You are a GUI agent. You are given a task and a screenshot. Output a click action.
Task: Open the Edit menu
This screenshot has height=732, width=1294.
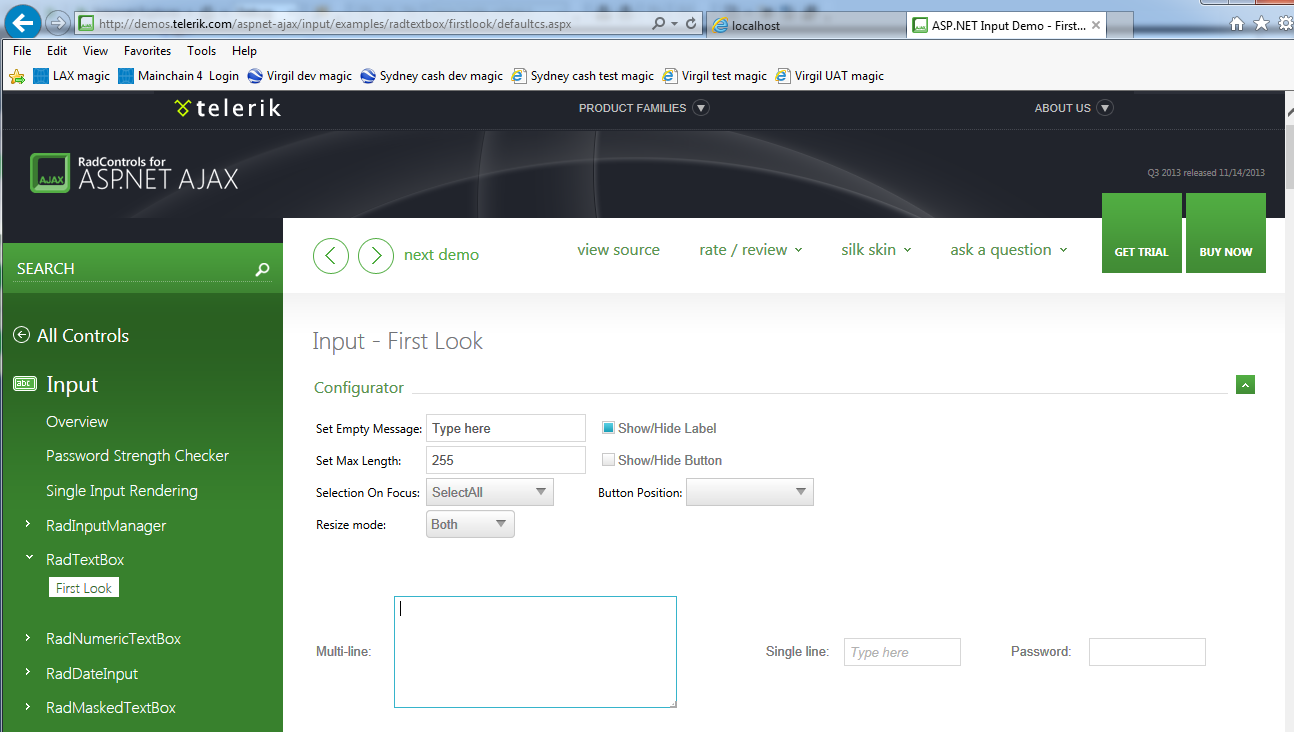57,51
